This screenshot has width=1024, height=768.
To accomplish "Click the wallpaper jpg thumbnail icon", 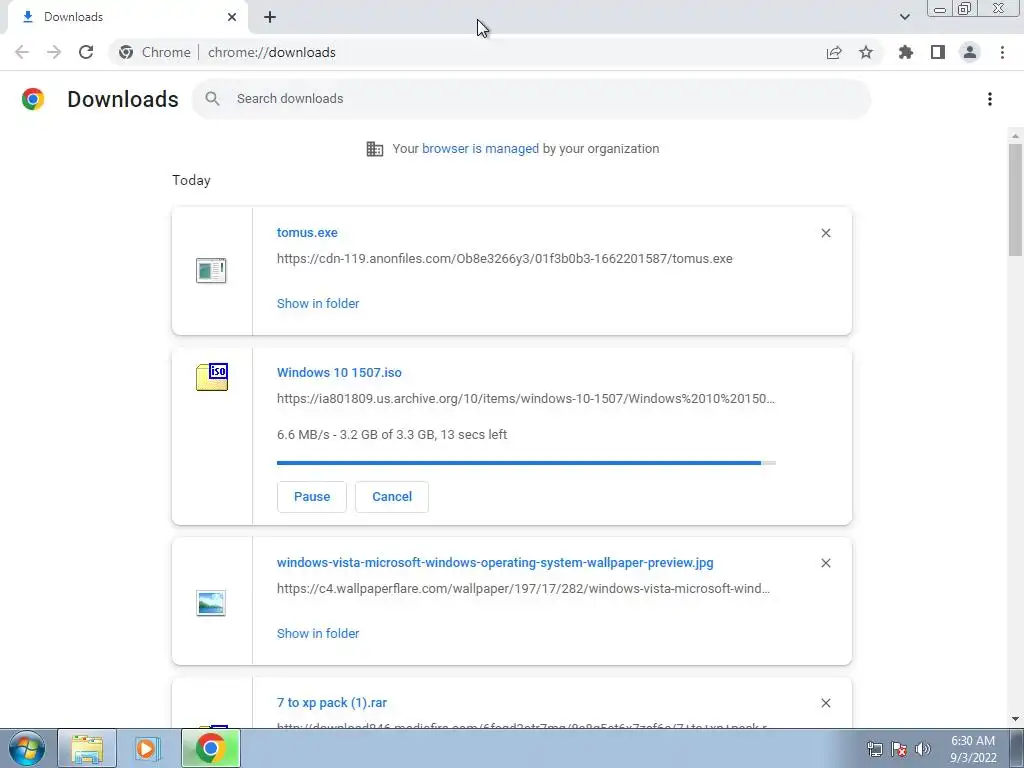I will click(211, 603).
